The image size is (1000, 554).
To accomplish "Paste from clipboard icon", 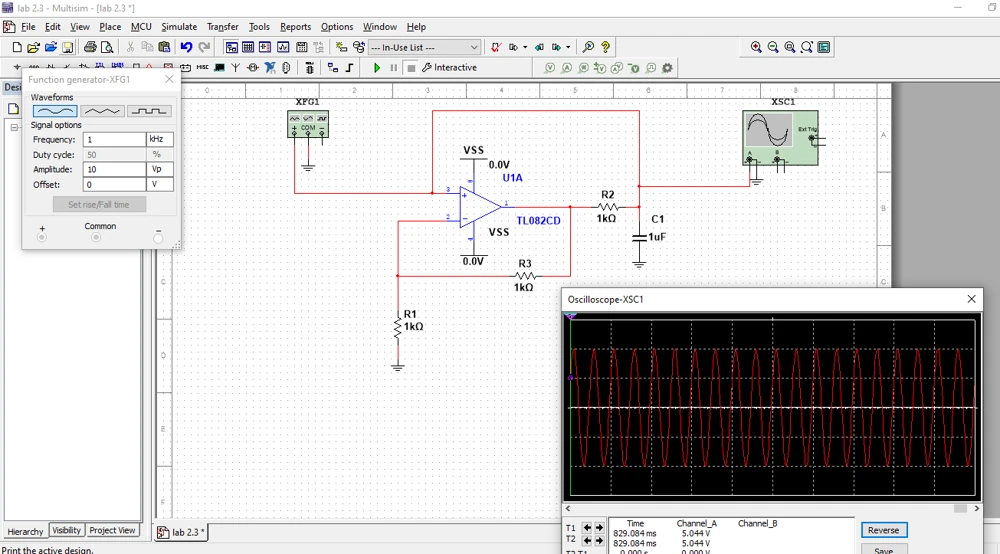I will coord(165,47).
